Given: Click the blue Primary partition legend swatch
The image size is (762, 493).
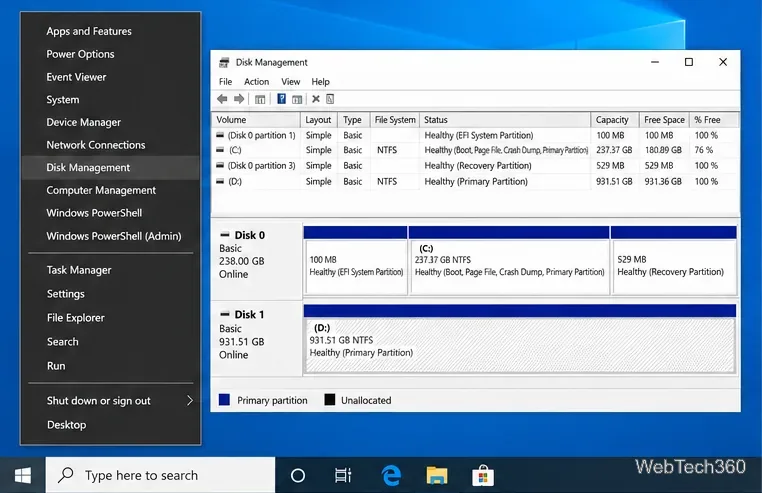Looking at the screenshot, I should click(x=224, y=400).
